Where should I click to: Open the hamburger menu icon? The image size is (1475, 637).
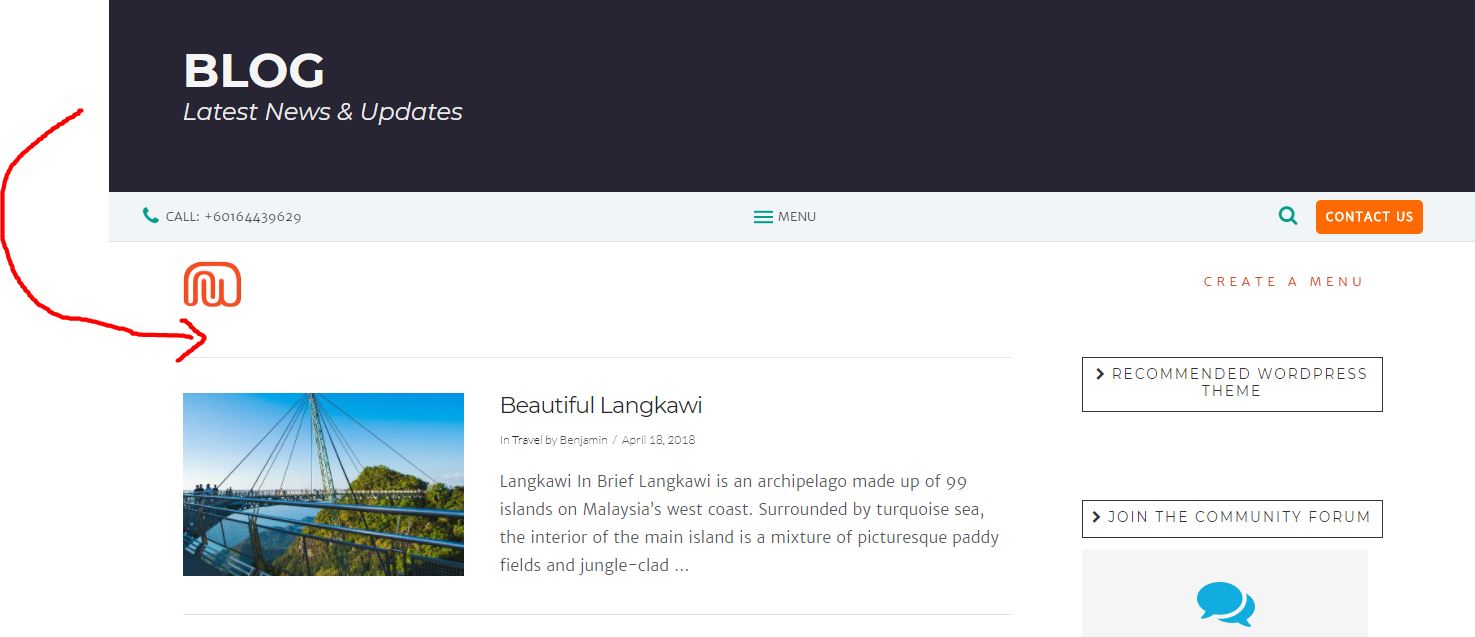point(763,217)
